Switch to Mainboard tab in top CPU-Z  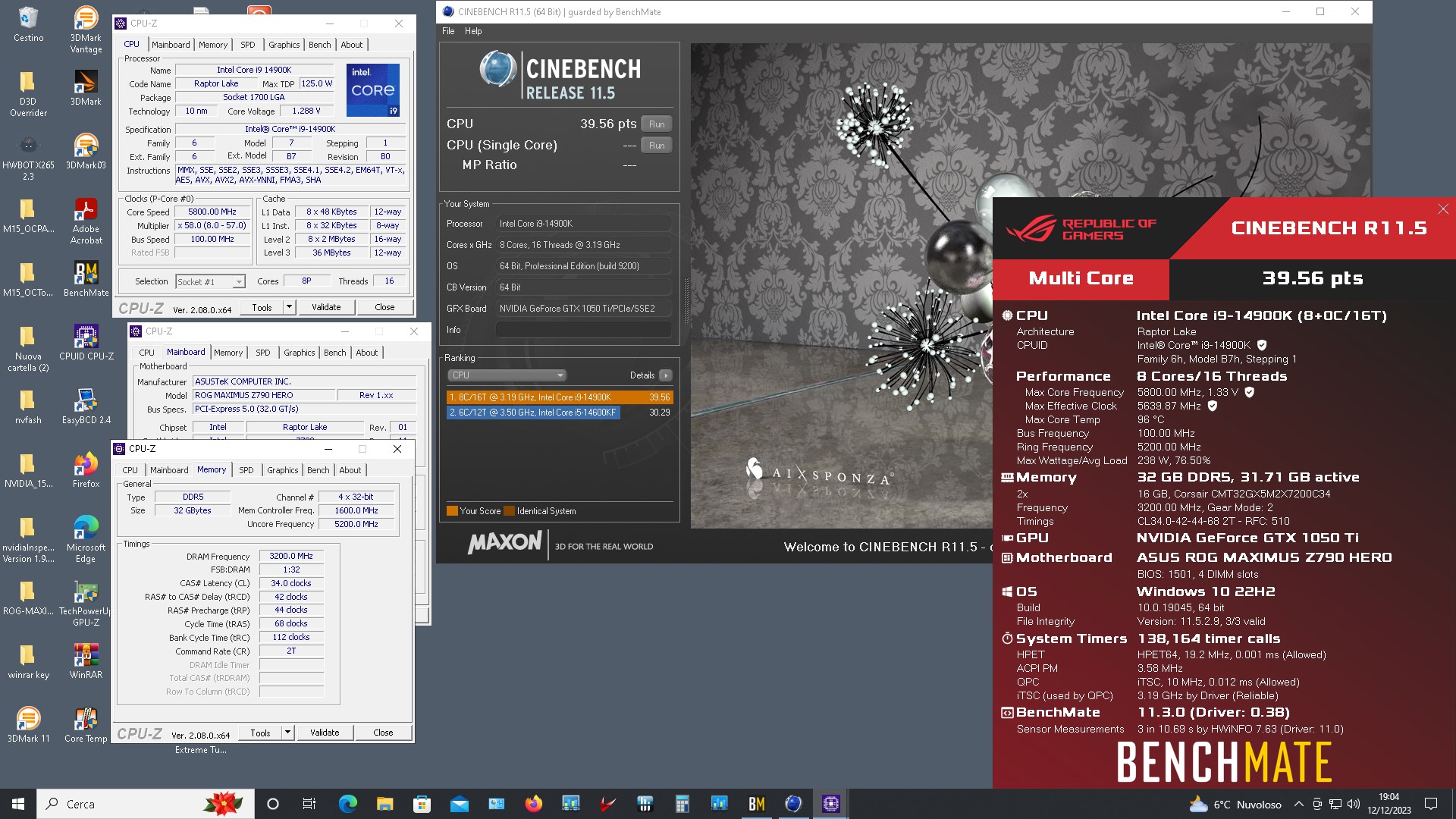[x=171, y=45]
